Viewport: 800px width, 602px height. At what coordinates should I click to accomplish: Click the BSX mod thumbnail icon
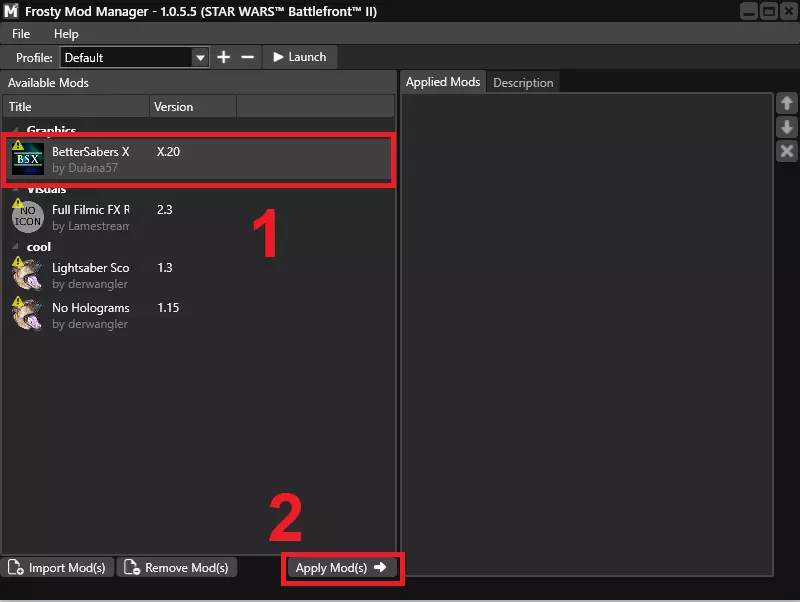point(28,160)
